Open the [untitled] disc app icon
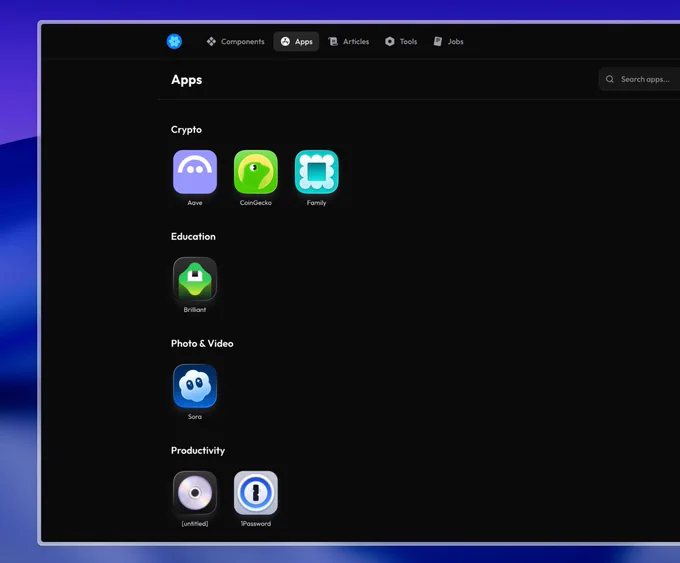The height and width of the screenshot is (563, 680). 195,493
